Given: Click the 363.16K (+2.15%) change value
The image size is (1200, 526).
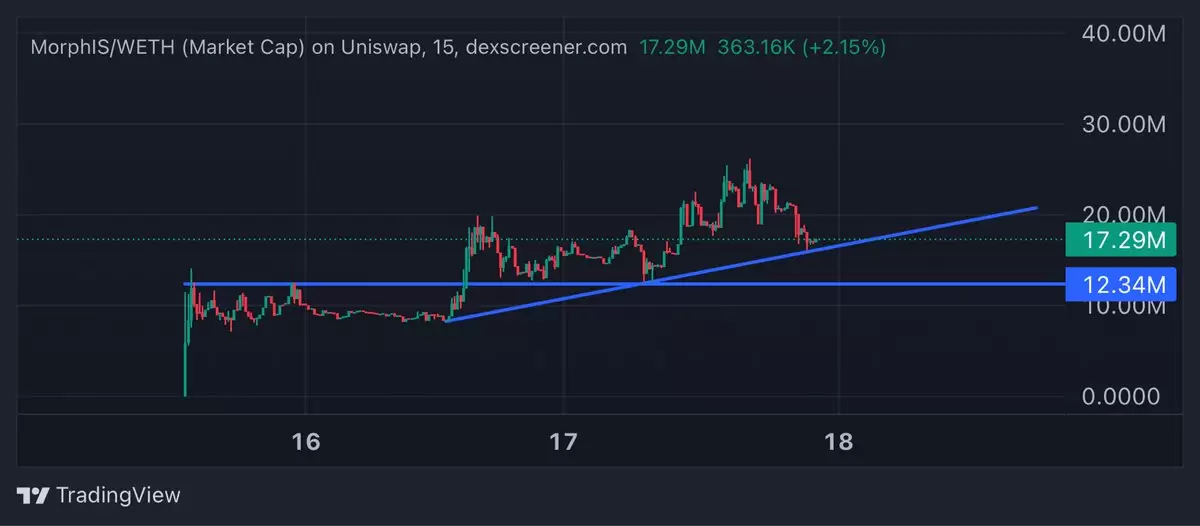Looking at the screenshot, I should (x=802, y=47).
